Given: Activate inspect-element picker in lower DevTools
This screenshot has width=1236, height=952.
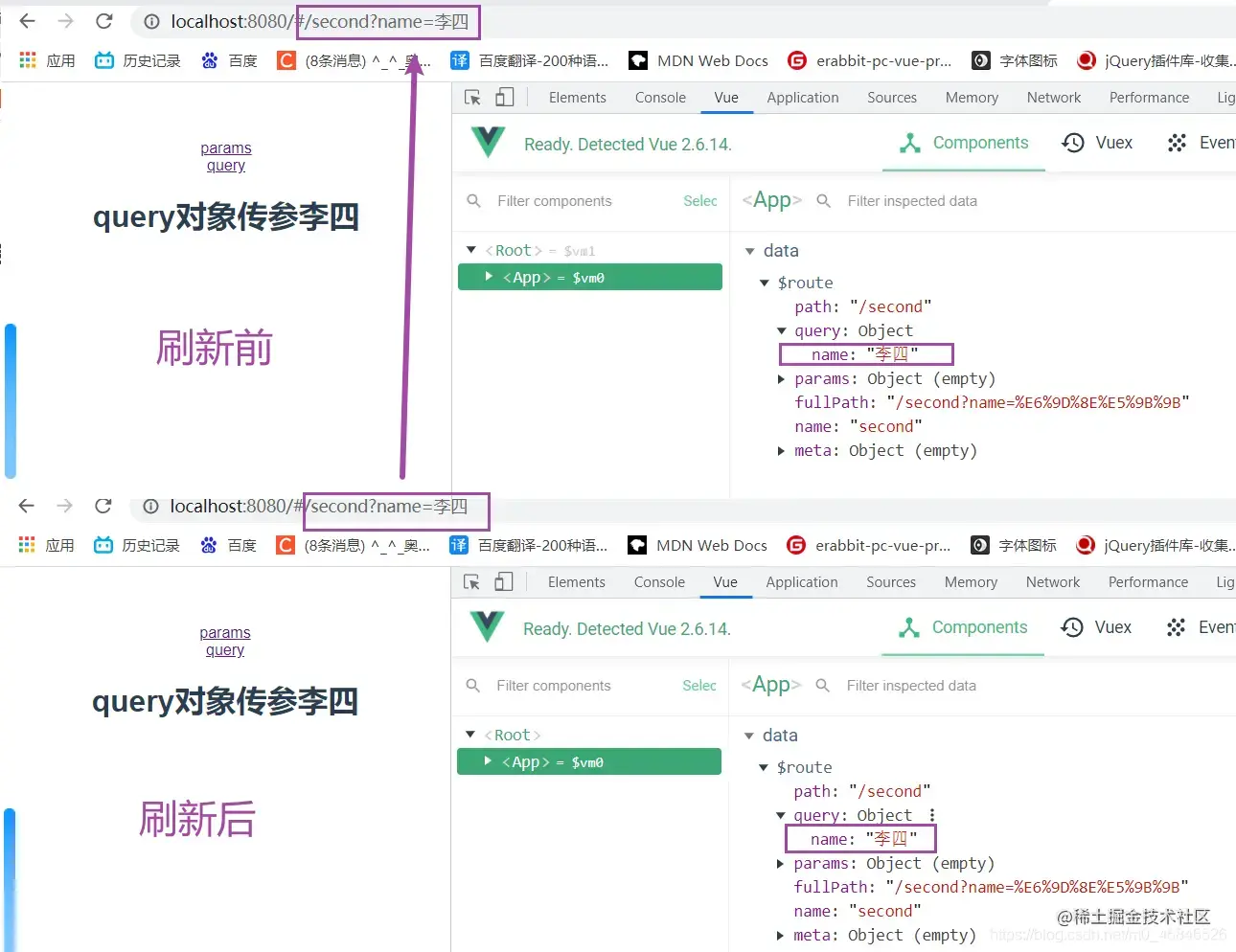Looking at the screenshot, I should tap(471, 582).
